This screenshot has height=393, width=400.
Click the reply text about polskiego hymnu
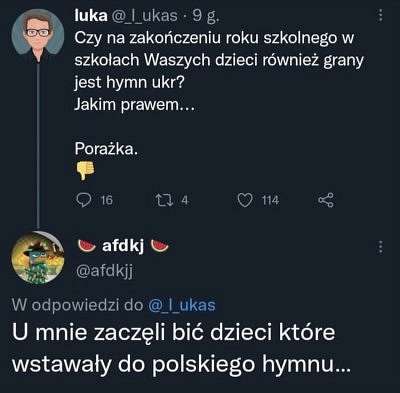[181, 348]
